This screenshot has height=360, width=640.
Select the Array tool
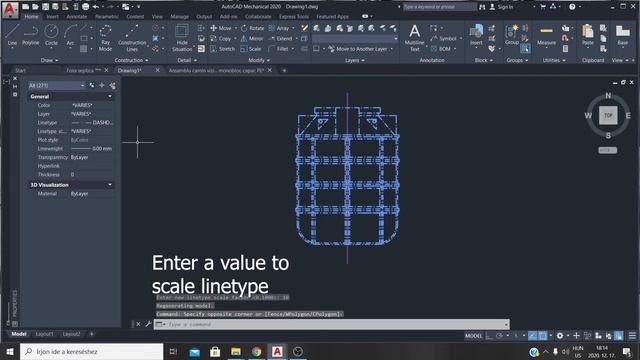click(279, 28)
